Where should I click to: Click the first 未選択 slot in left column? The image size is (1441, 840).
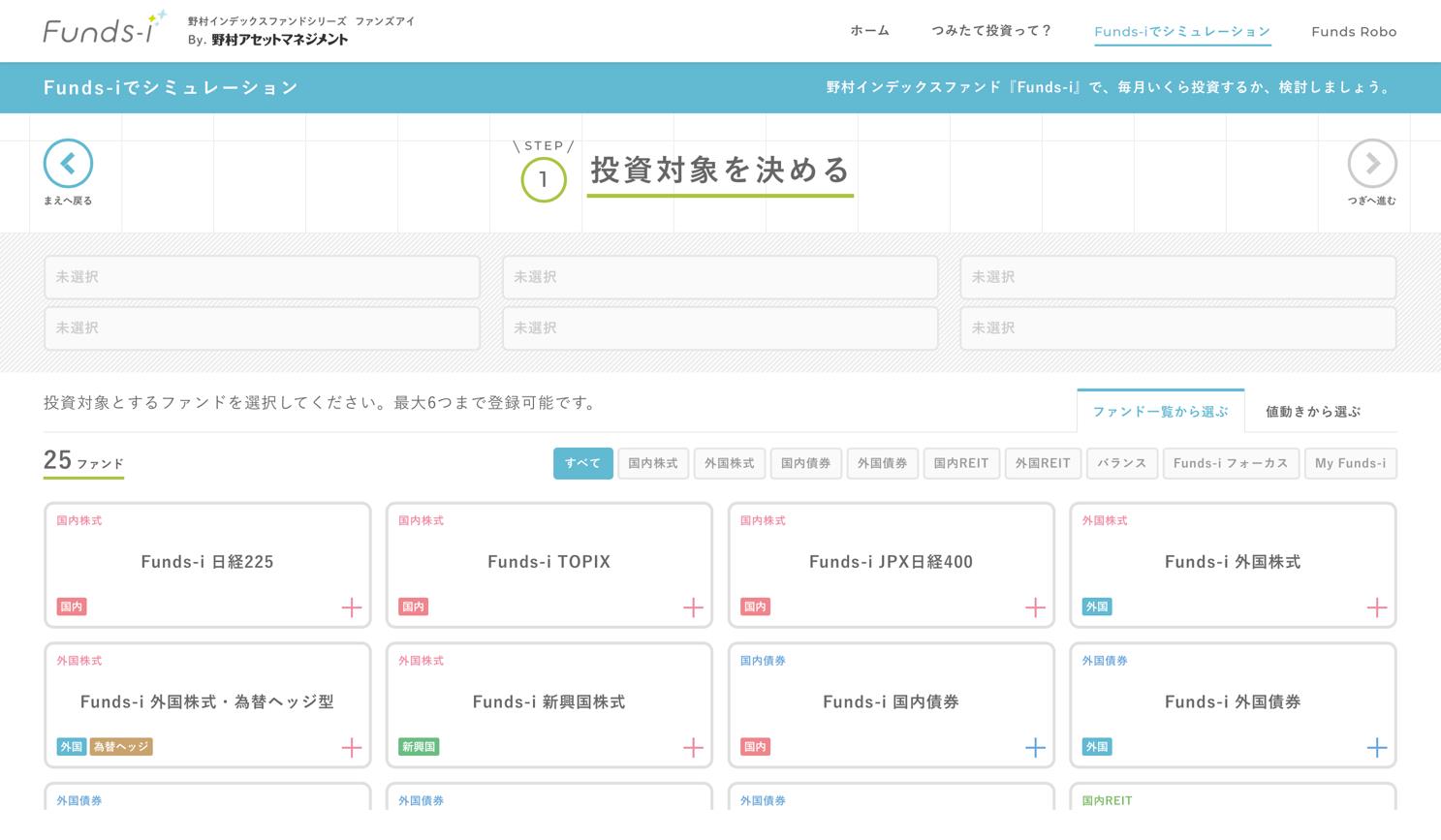(x=262, y=277)
